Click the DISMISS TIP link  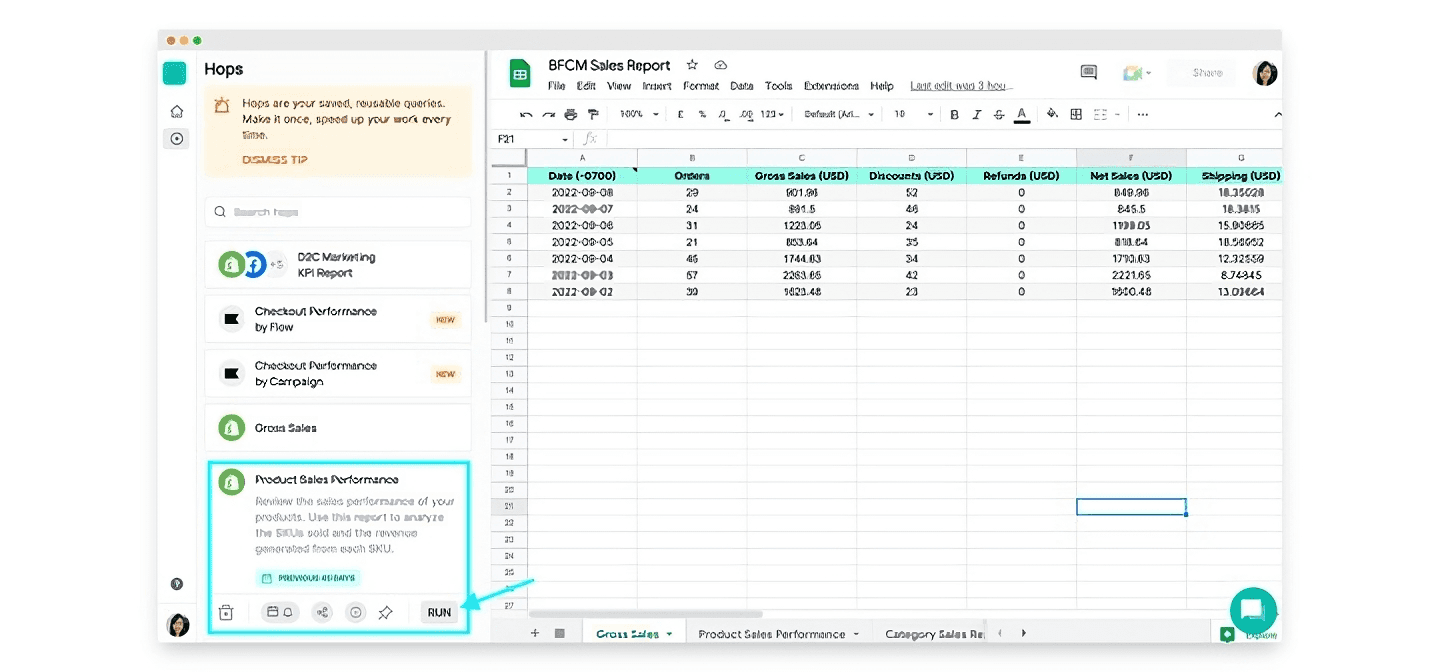(275, 160)
